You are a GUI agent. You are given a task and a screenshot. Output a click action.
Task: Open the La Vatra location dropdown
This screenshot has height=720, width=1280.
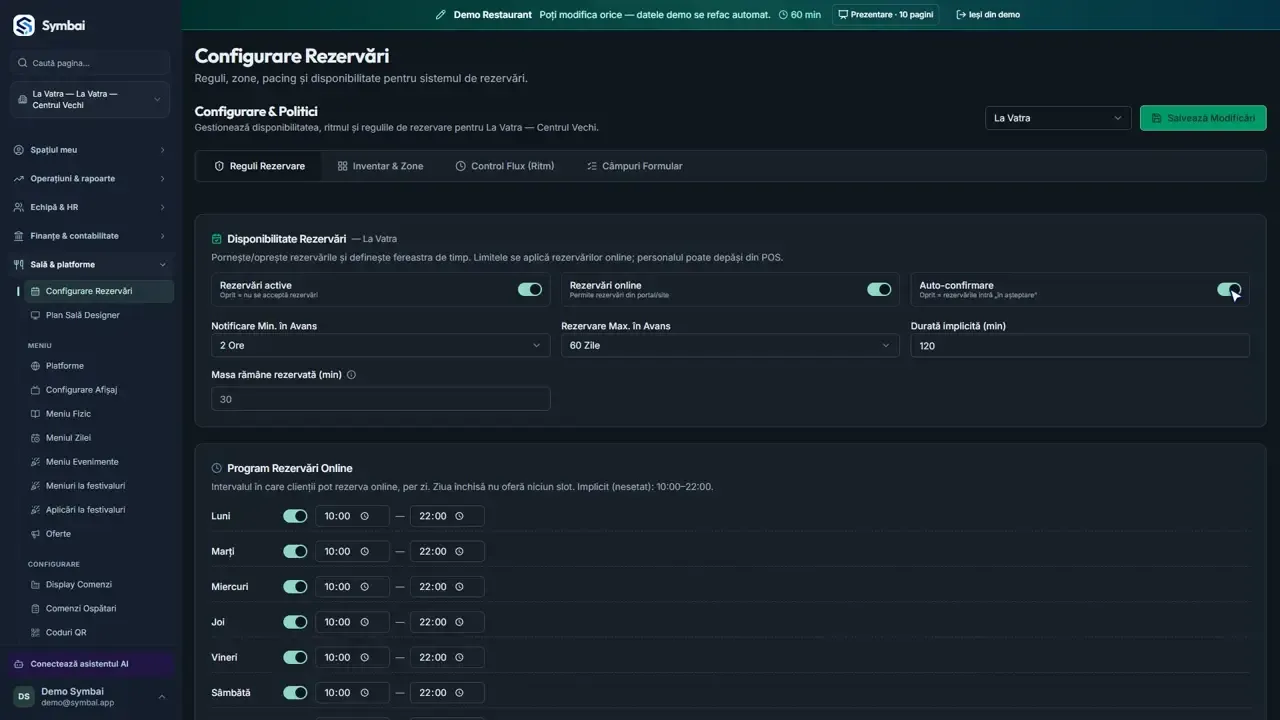pos(1058,118)
